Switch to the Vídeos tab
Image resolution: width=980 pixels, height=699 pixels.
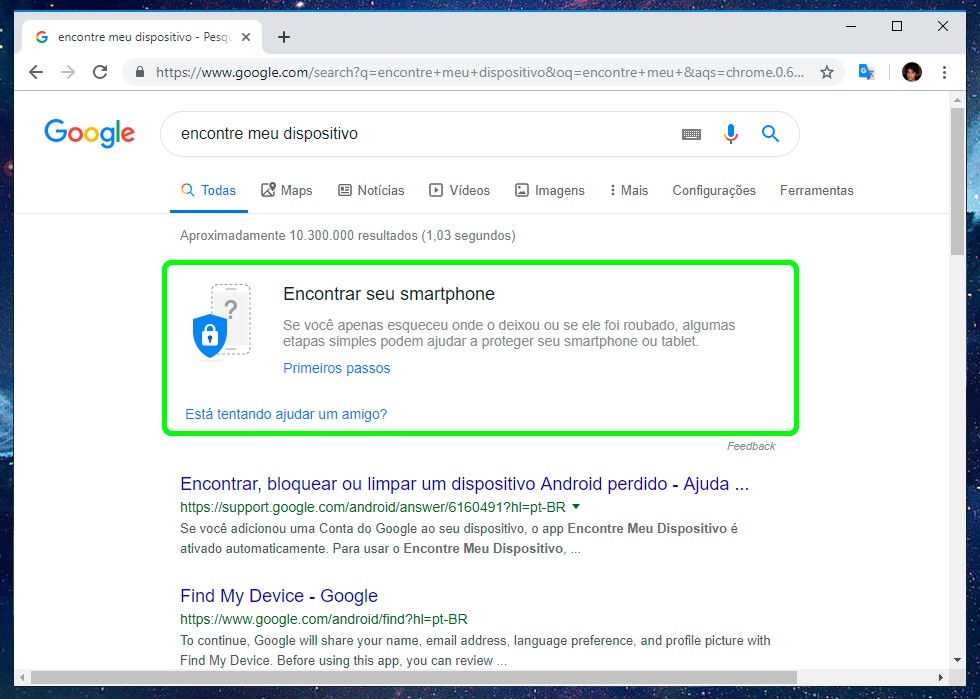(x=459, y=190)
